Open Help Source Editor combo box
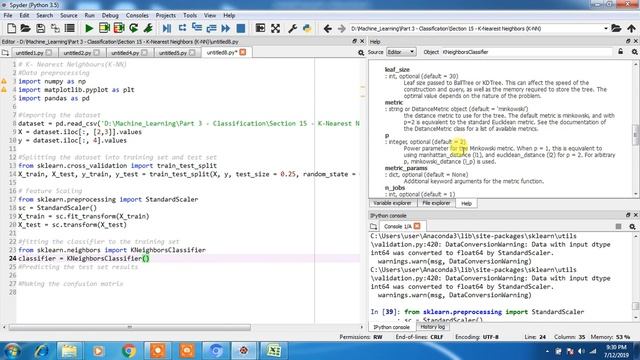This screenshot has width=640, height=360. pyautogui.click(x=401, y=52)
